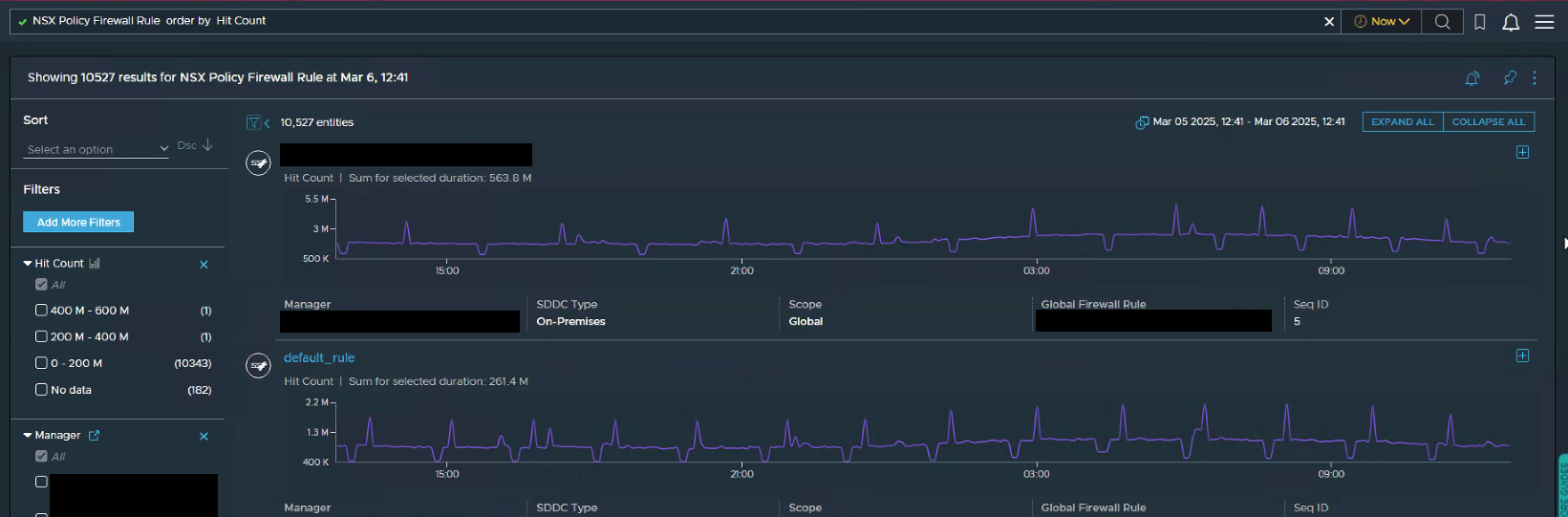1568x517 pixels.
Task: Open the default_rule link
Action: [319, 357]
